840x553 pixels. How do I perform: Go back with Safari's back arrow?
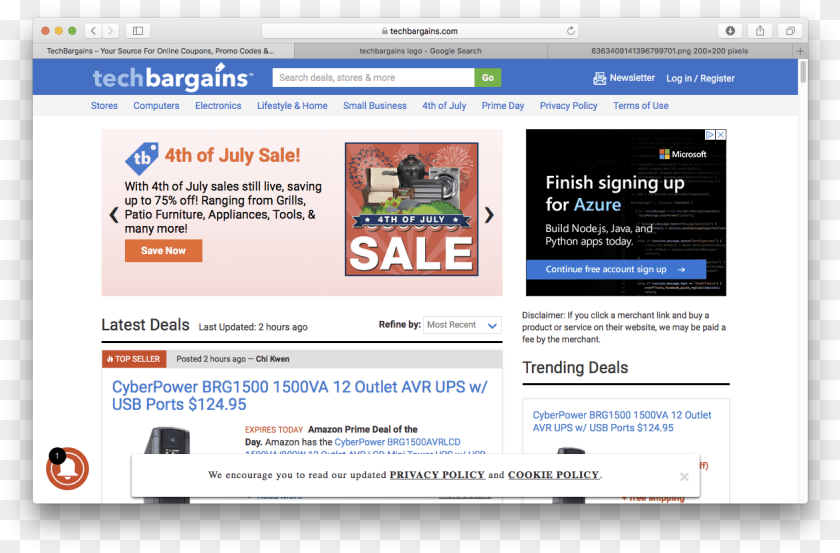point(93,31)
